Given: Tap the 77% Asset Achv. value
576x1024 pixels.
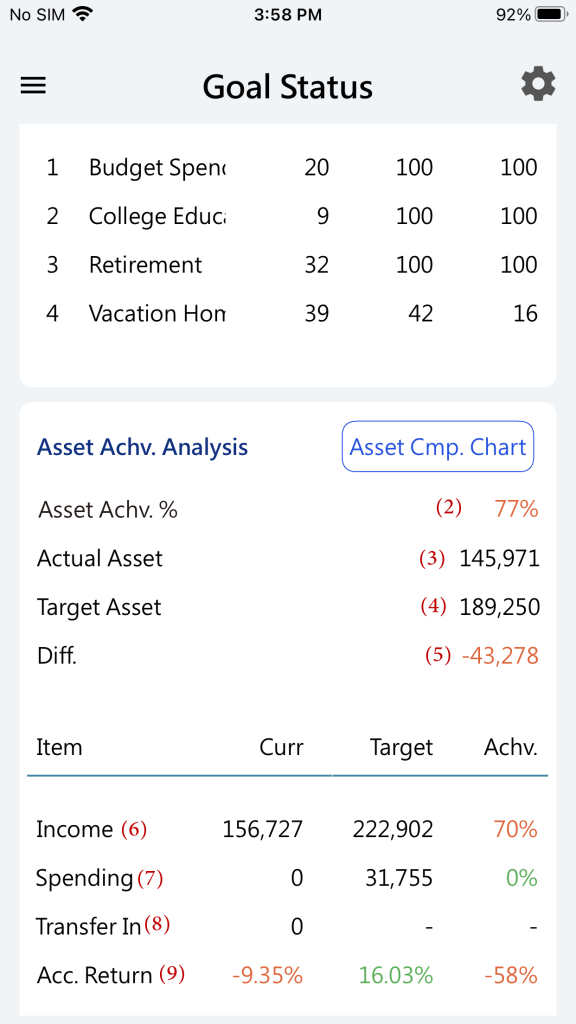Looking at the screenshot, I should point(516,509).
